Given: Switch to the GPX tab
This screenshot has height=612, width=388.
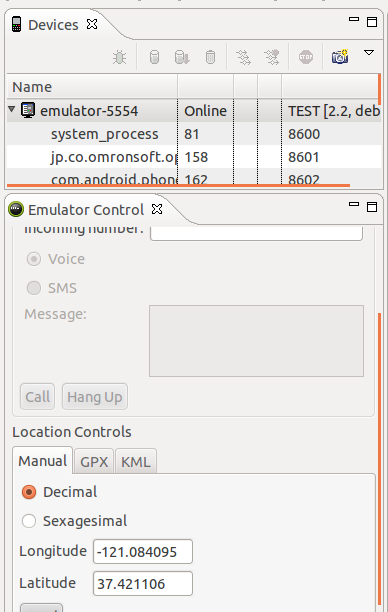Looking at the screenshot, I should pyautogui.click(x=94, y=462).
